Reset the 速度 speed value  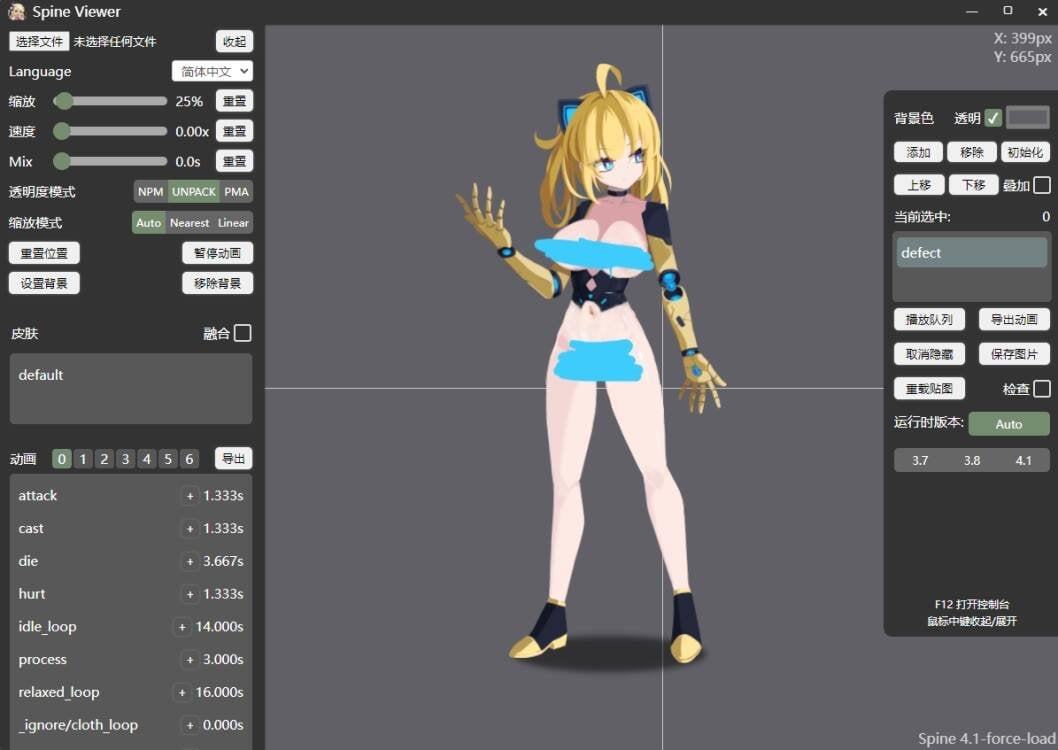[x=234, y=131]
